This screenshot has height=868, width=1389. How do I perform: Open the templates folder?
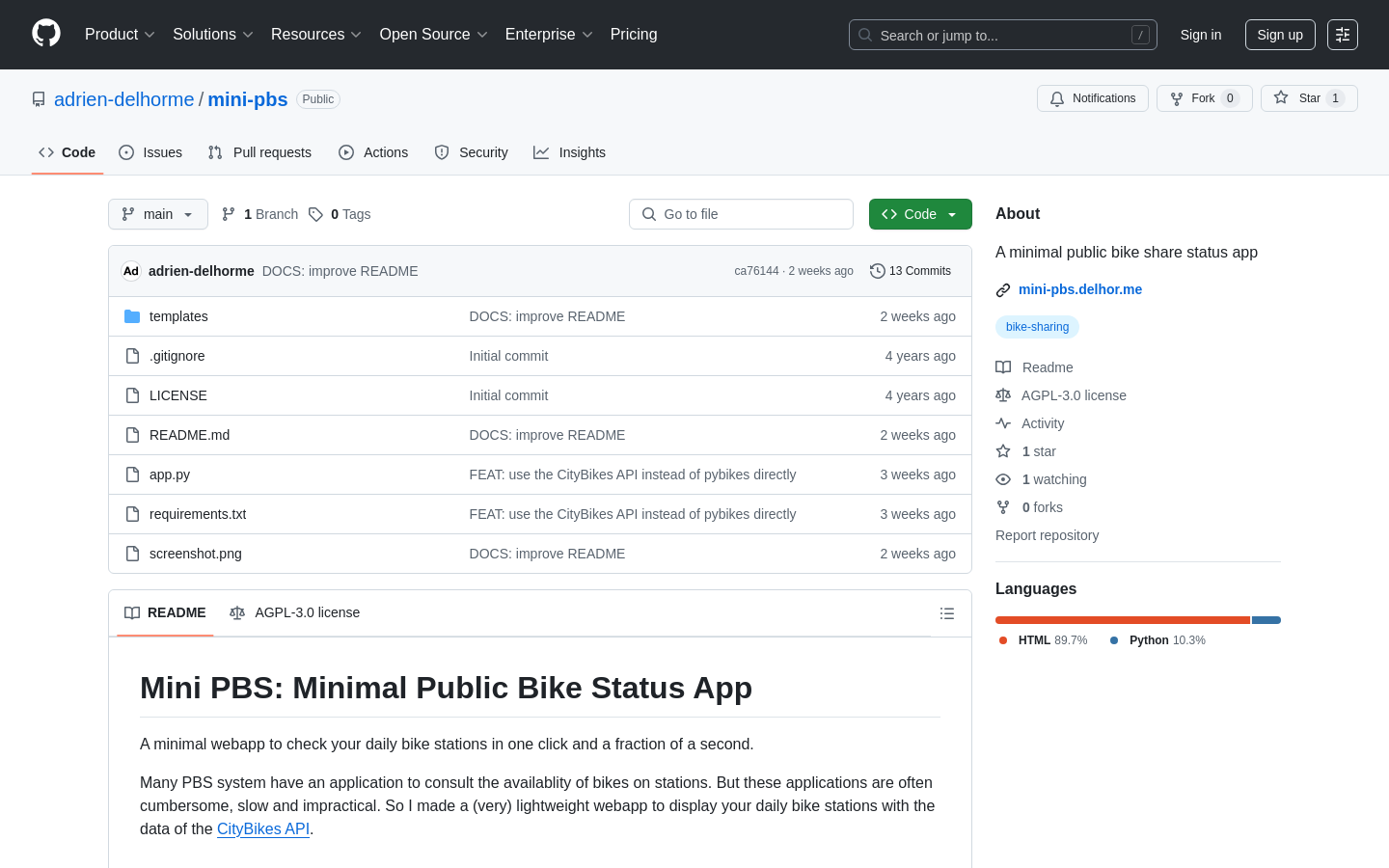point(178,316)
